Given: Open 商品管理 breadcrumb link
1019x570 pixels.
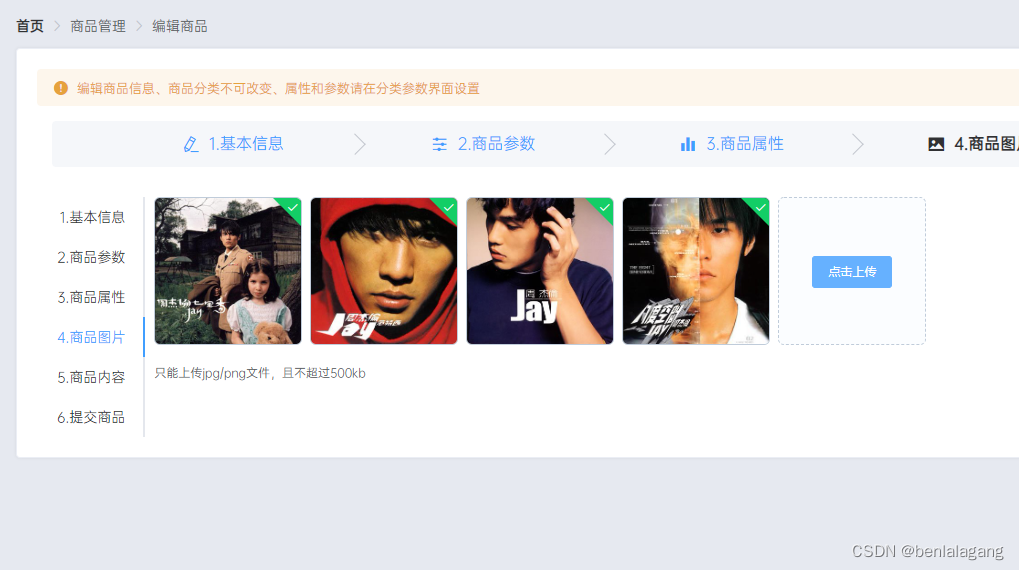Looking at the screenshot, I should tap(98, 26).
